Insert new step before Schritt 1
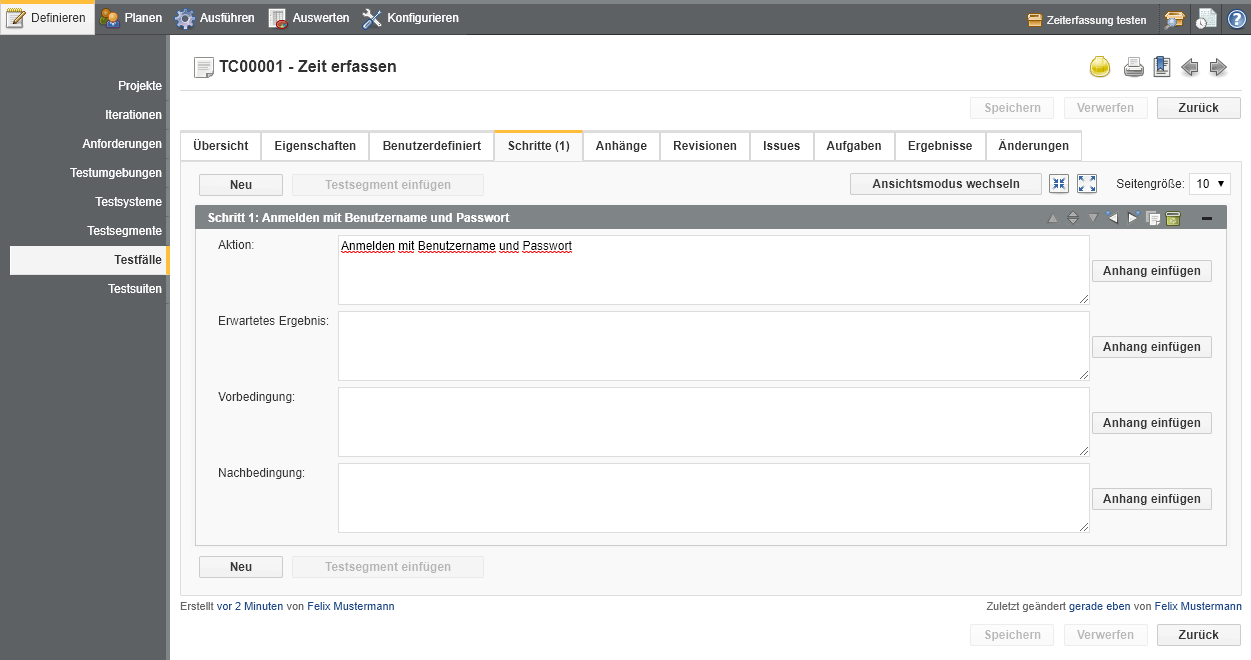The height and width of the screenshot is (660, 1251). (x=1112, y=217)
